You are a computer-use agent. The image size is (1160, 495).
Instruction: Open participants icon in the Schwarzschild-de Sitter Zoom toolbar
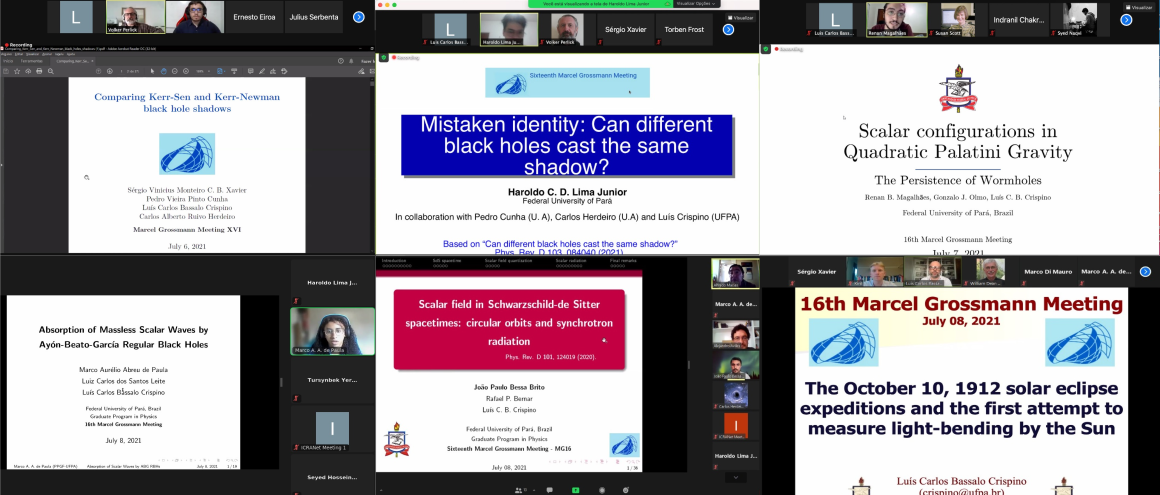click(519, 490)
